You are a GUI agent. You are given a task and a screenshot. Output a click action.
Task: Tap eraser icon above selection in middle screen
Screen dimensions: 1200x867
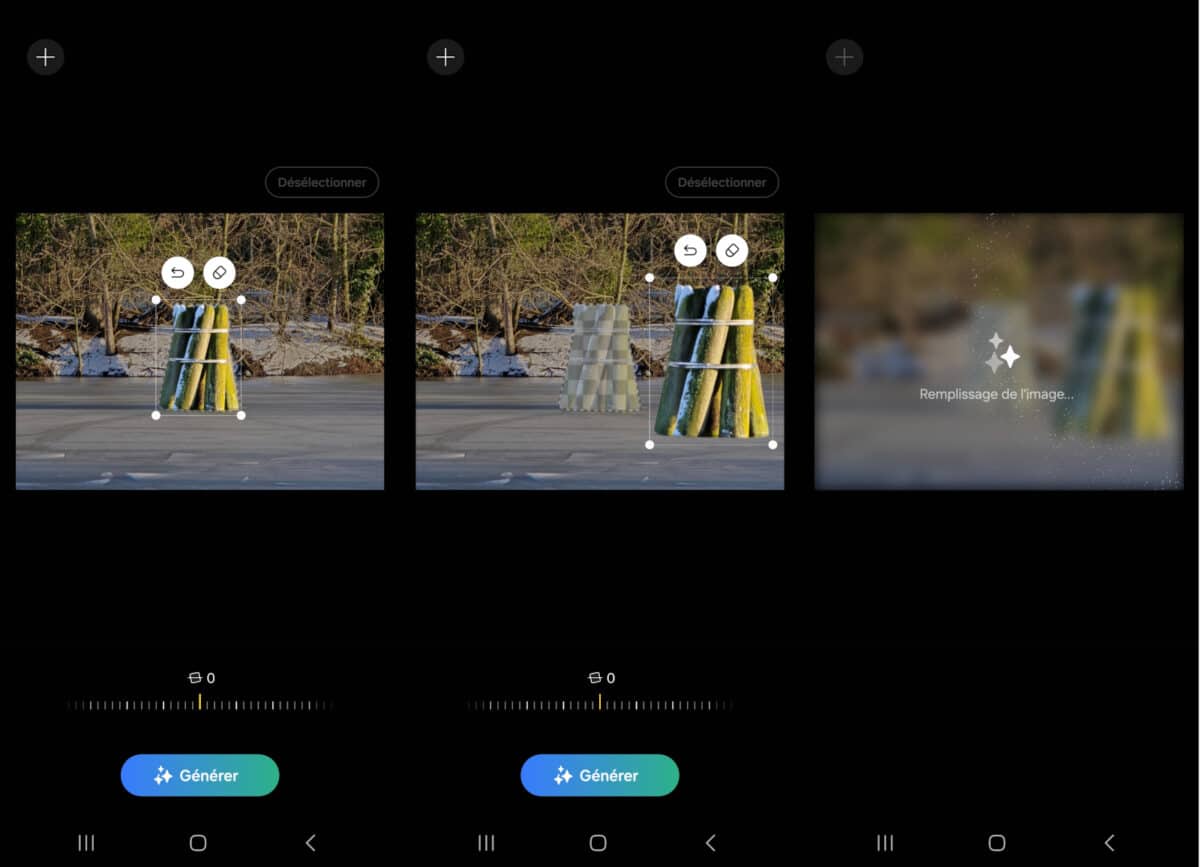732,250
